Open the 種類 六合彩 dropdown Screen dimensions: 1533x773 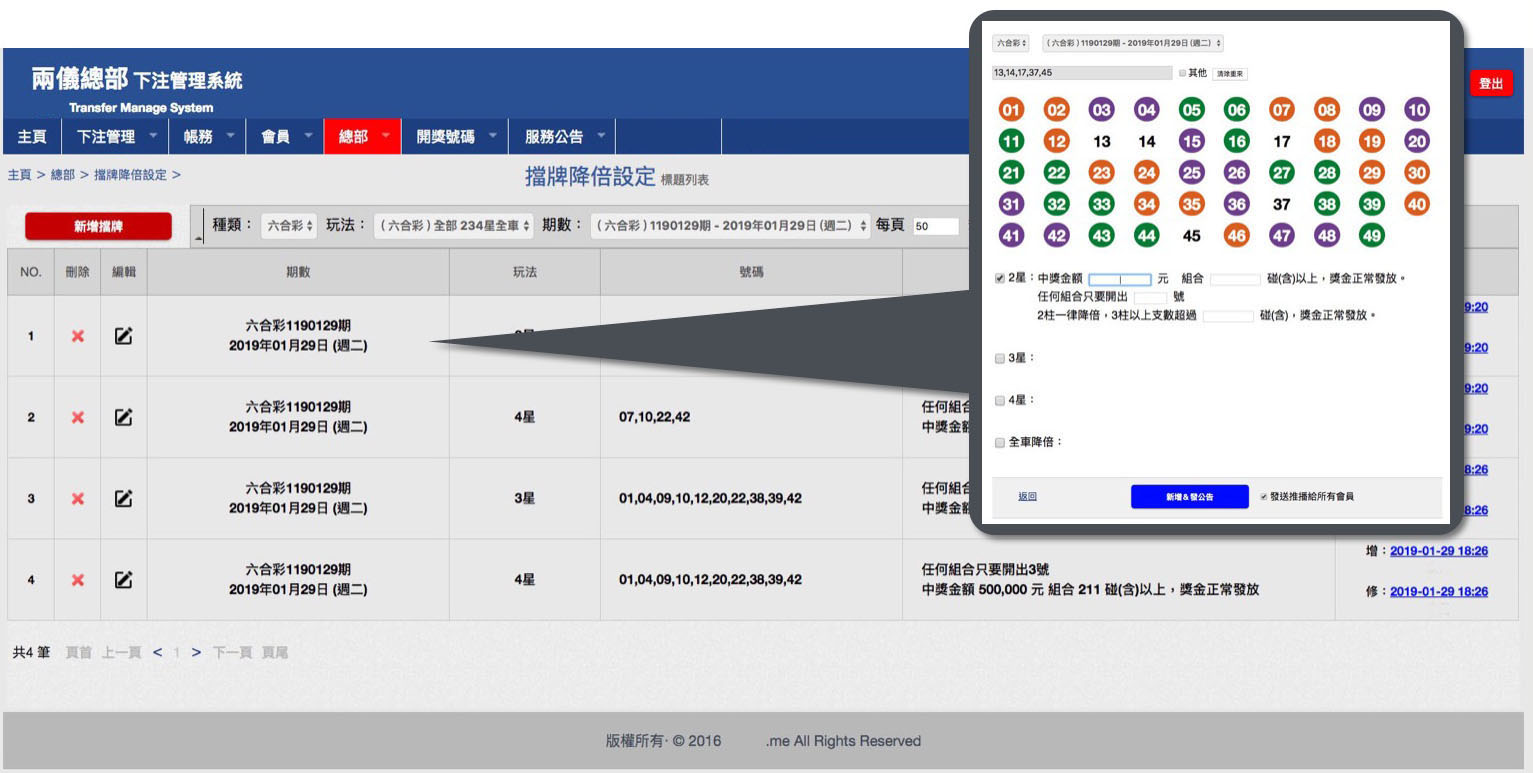click(x=289, y=226)
